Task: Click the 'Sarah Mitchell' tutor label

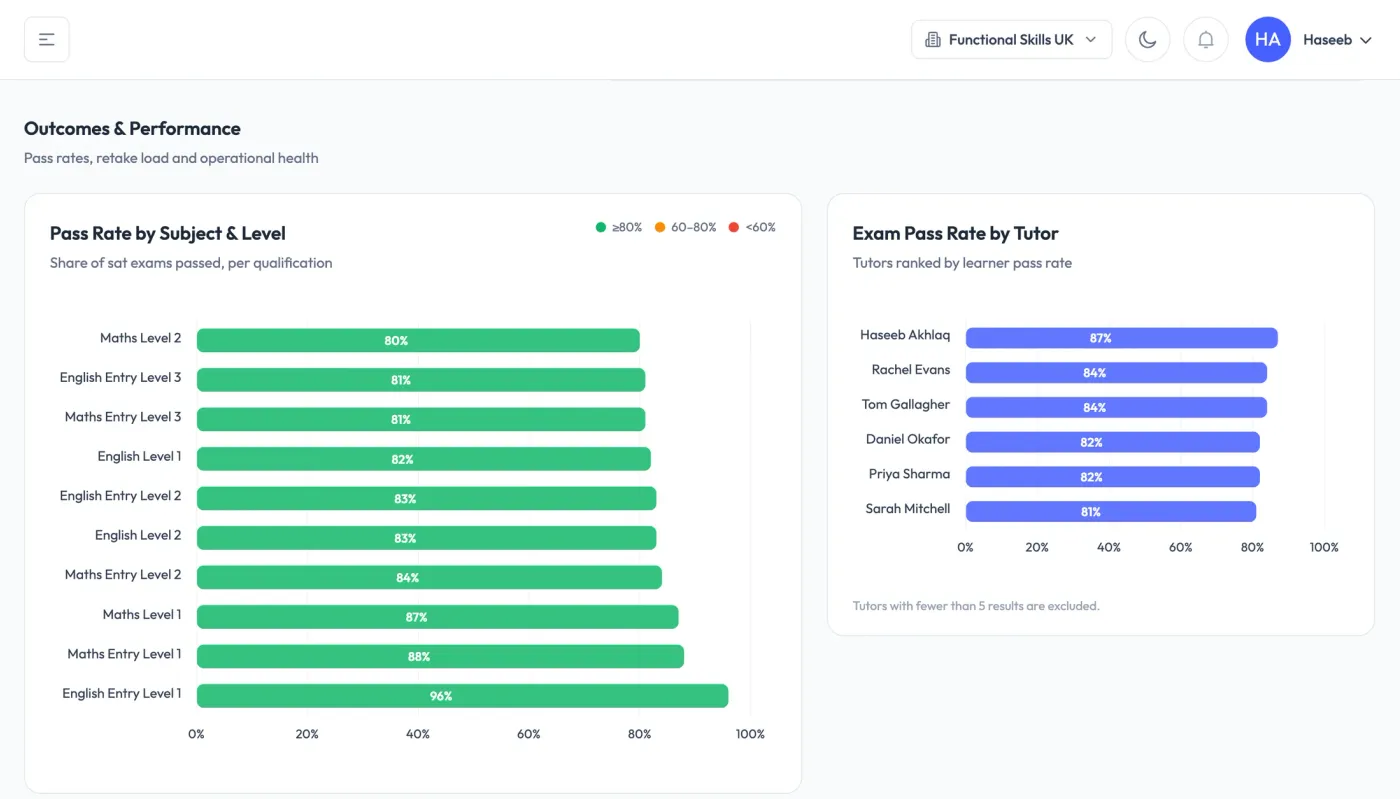Action: (x=908, y=509)
